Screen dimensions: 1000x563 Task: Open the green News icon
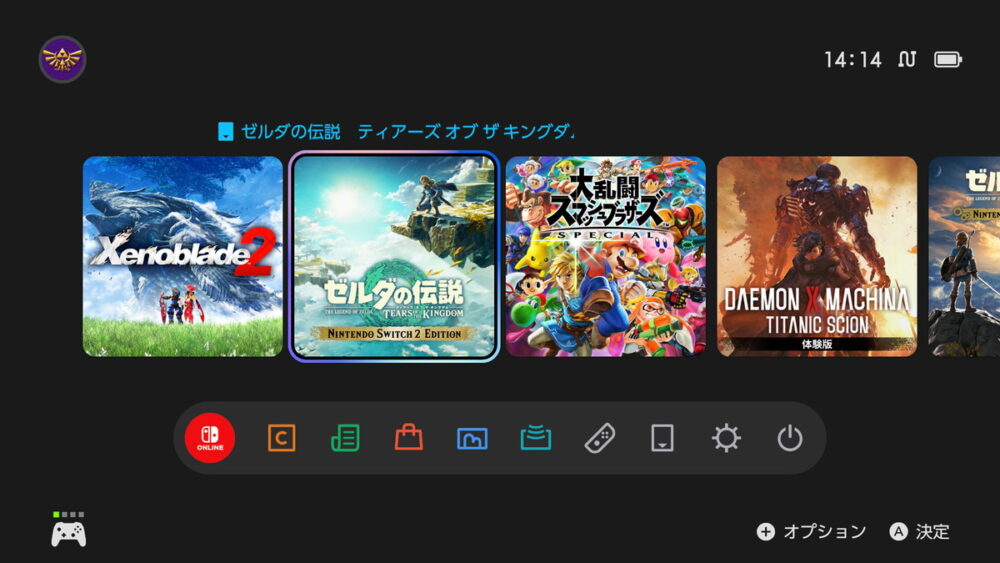[345, 438]
